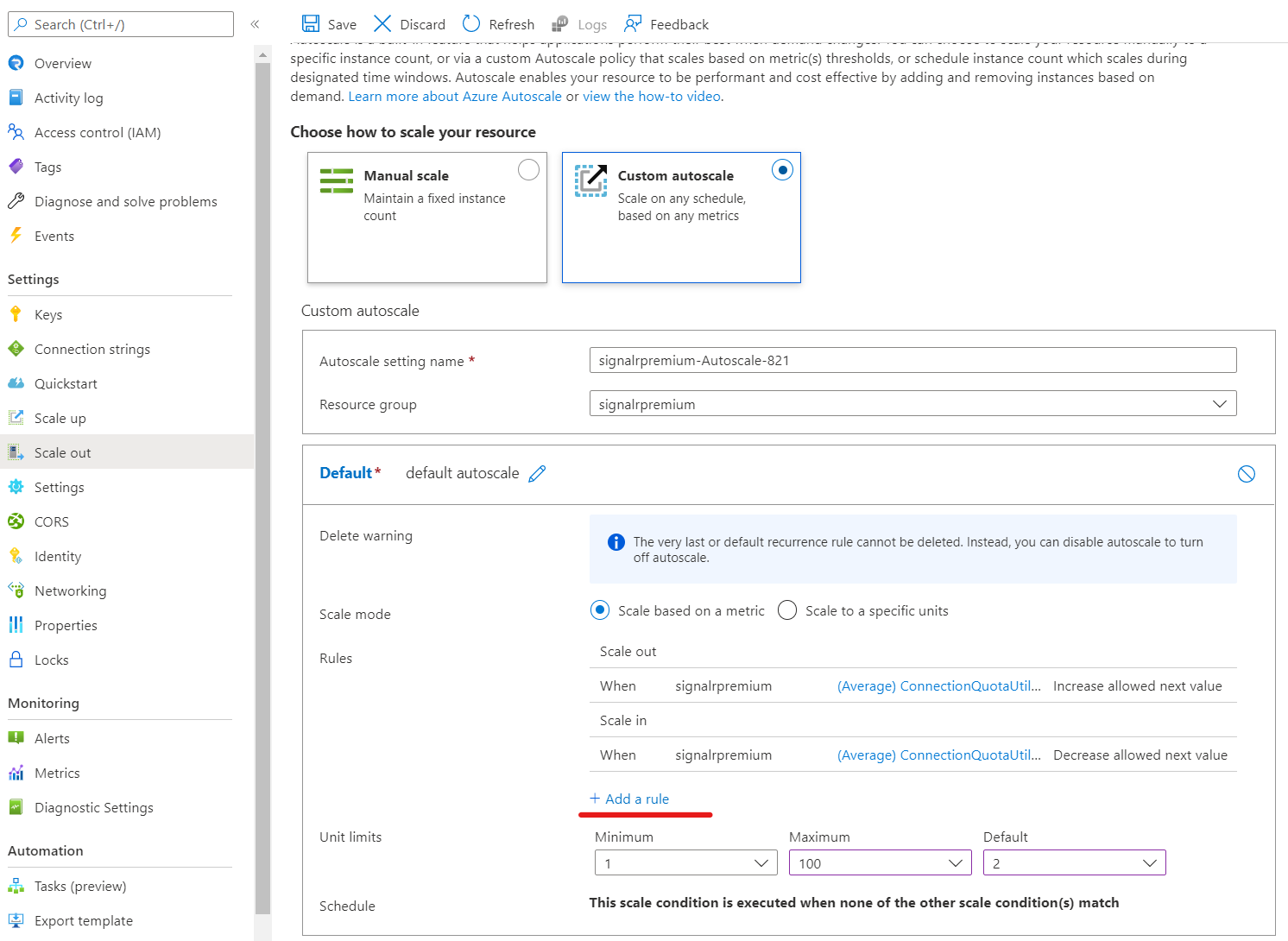Expand the Default unit limit dropdown

point(1149,862)
